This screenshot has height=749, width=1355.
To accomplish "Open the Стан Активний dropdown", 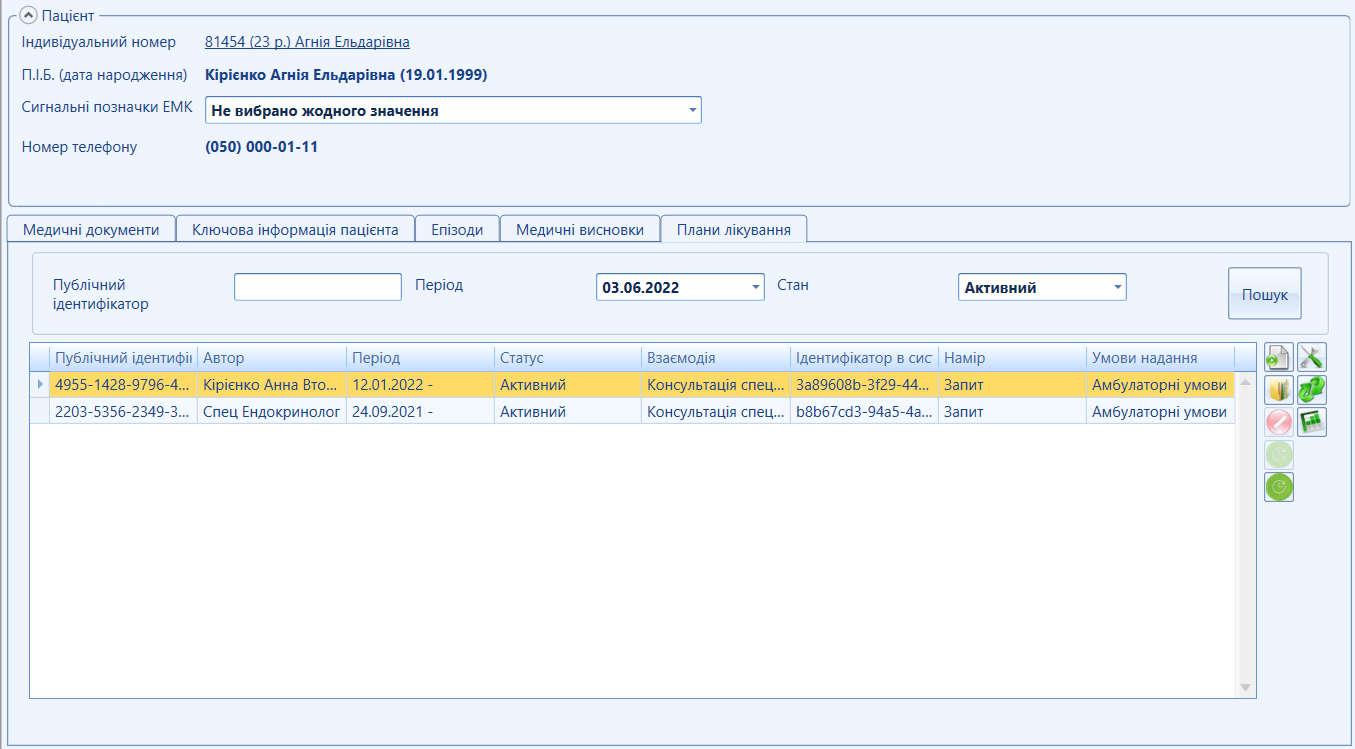I will [x=1117, y=287].
